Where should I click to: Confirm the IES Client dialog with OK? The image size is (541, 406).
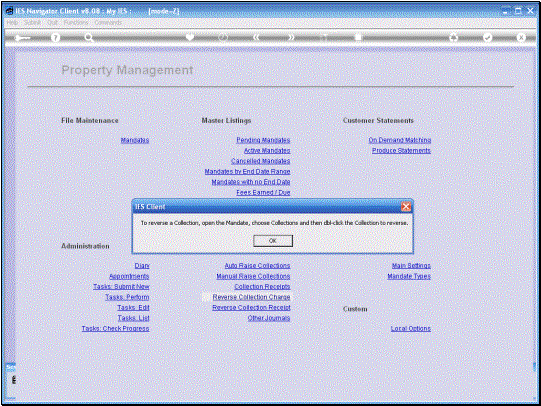click(x=273, y=241)
